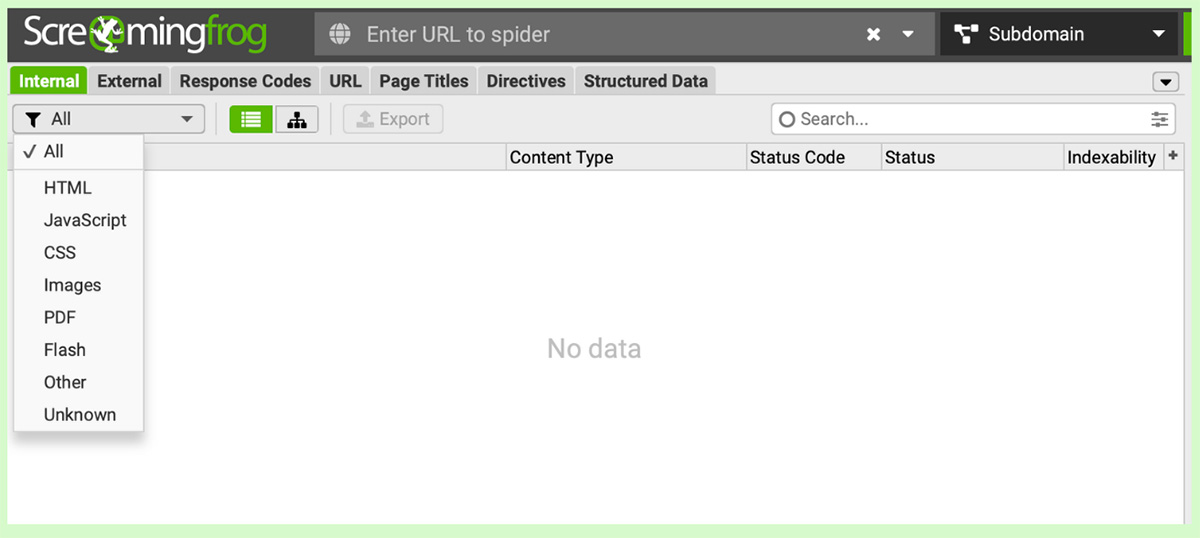Switch to list view icon

(x=251, y=119)
